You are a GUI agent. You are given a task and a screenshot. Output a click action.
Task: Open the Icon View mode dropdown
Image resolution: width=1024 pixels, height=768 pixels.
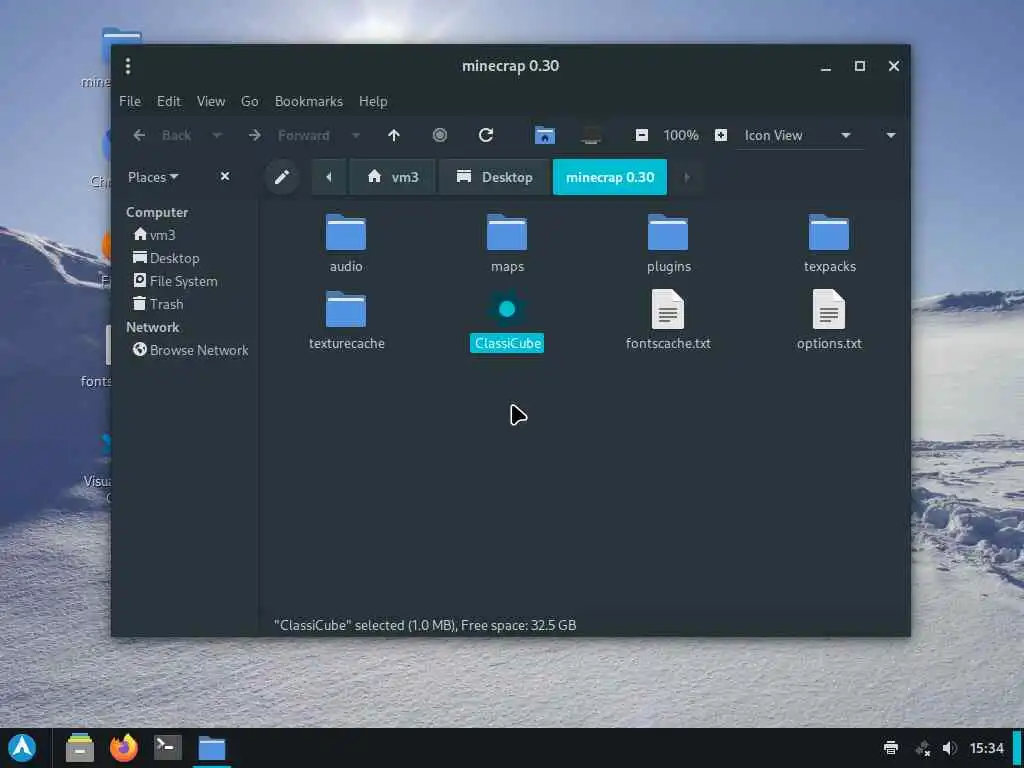tap(799, 135)
